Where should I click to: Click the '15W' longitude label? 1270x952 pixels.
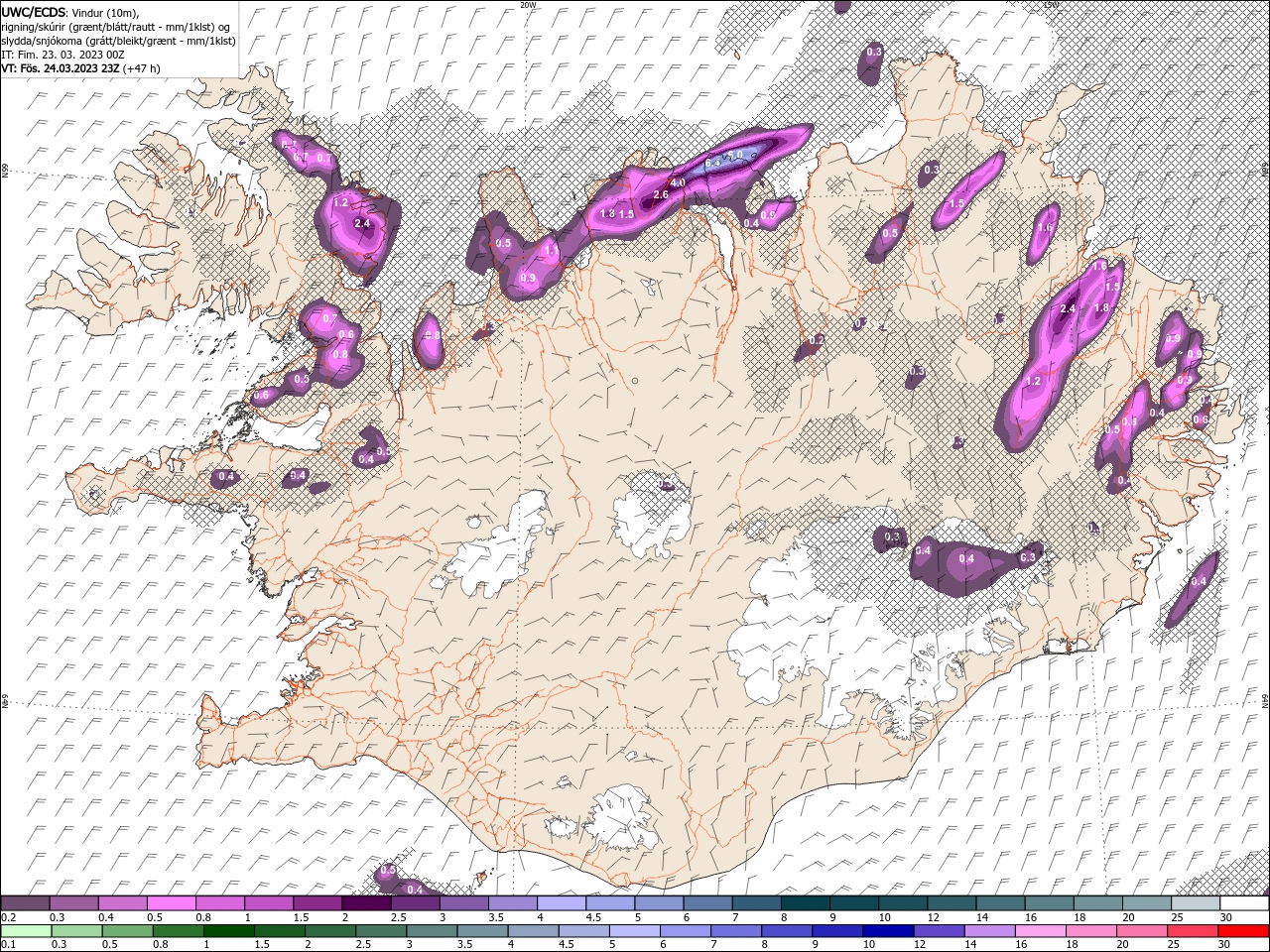(1051, 5)
